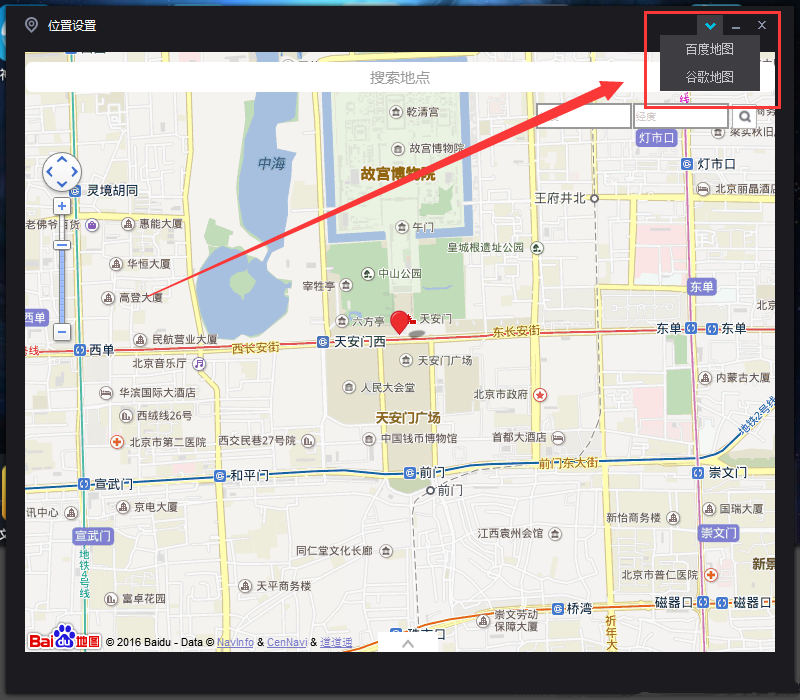Select the 皇城根遗址公园 park icon

537,248
